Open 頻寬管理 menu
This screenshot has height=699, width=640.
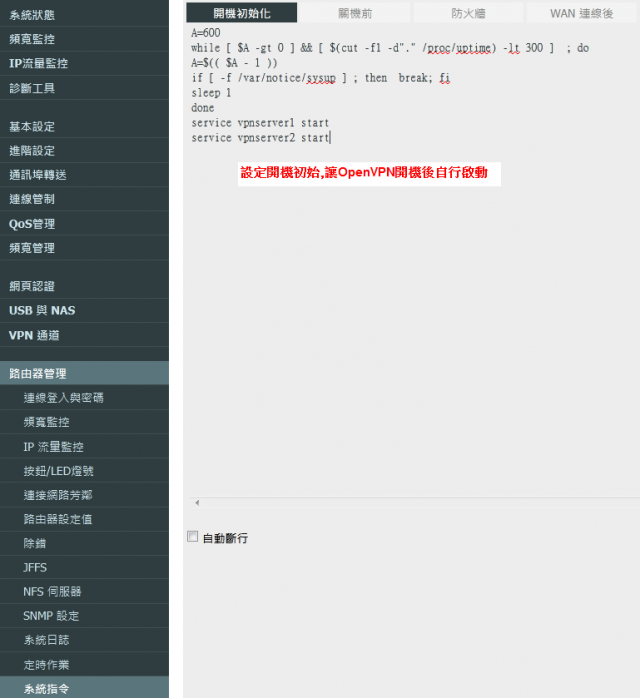coord(84,248)
